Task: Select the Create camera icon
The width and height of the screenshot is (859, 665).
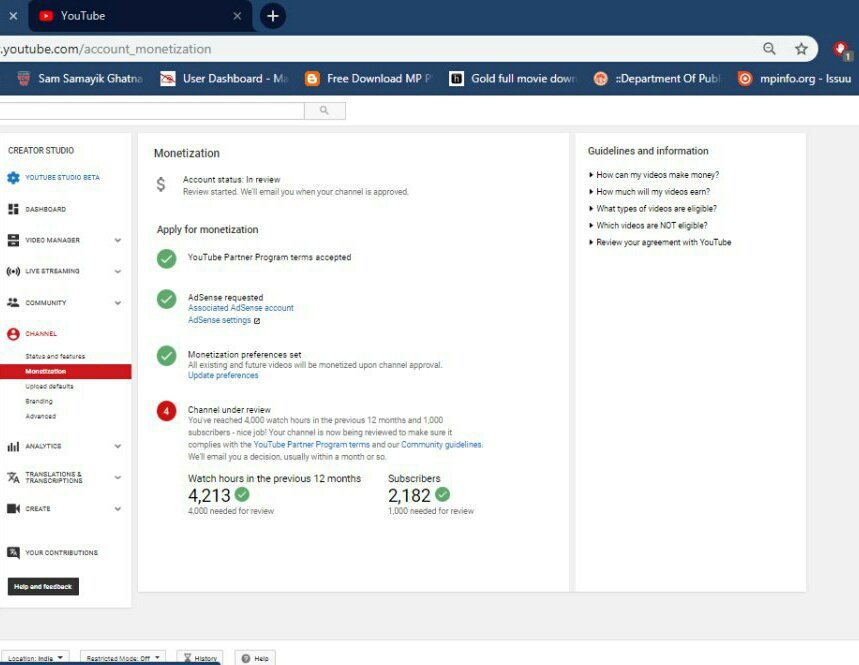Action: point(13,508)
